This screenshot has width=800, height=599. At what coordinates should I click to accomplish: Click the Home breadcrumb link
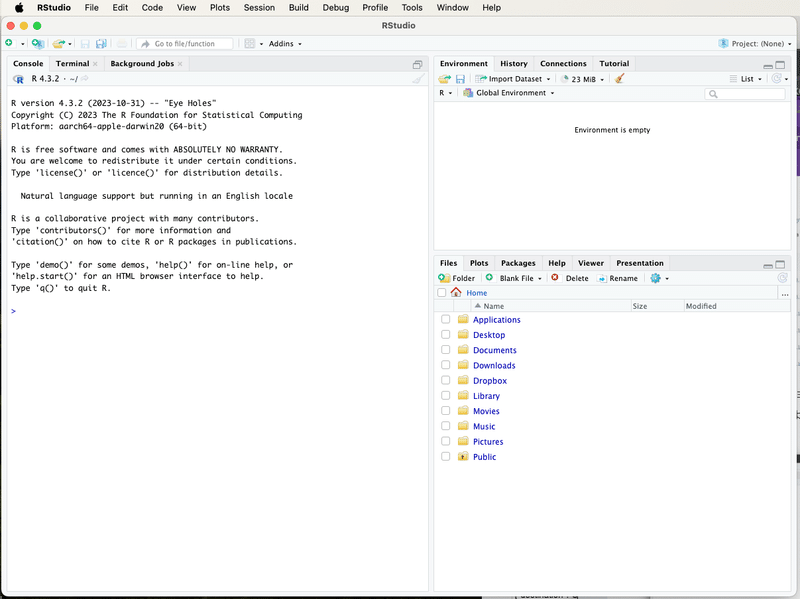477,293
